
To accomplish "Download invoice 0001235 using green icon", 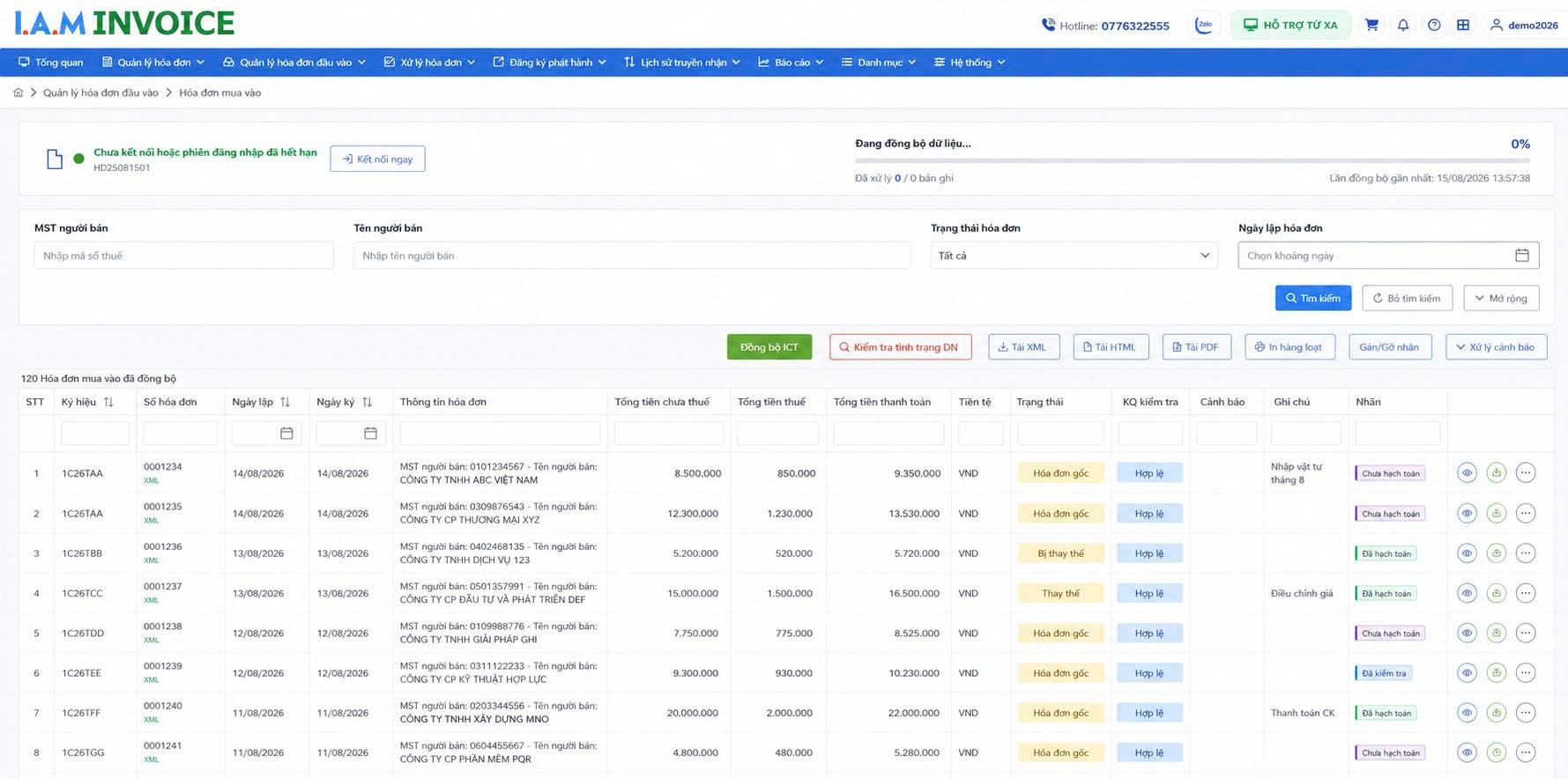I will tap(1496, 513).
